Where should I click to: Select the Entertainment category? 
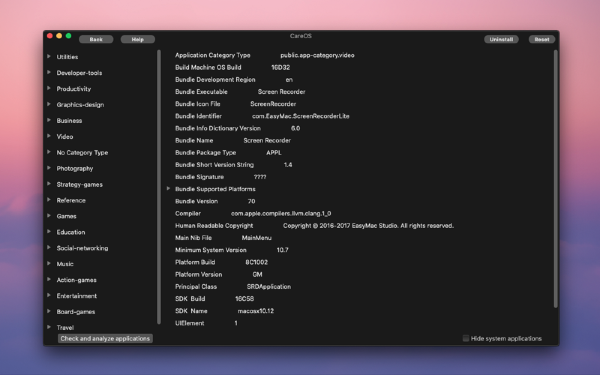click(x=77, y=296)
